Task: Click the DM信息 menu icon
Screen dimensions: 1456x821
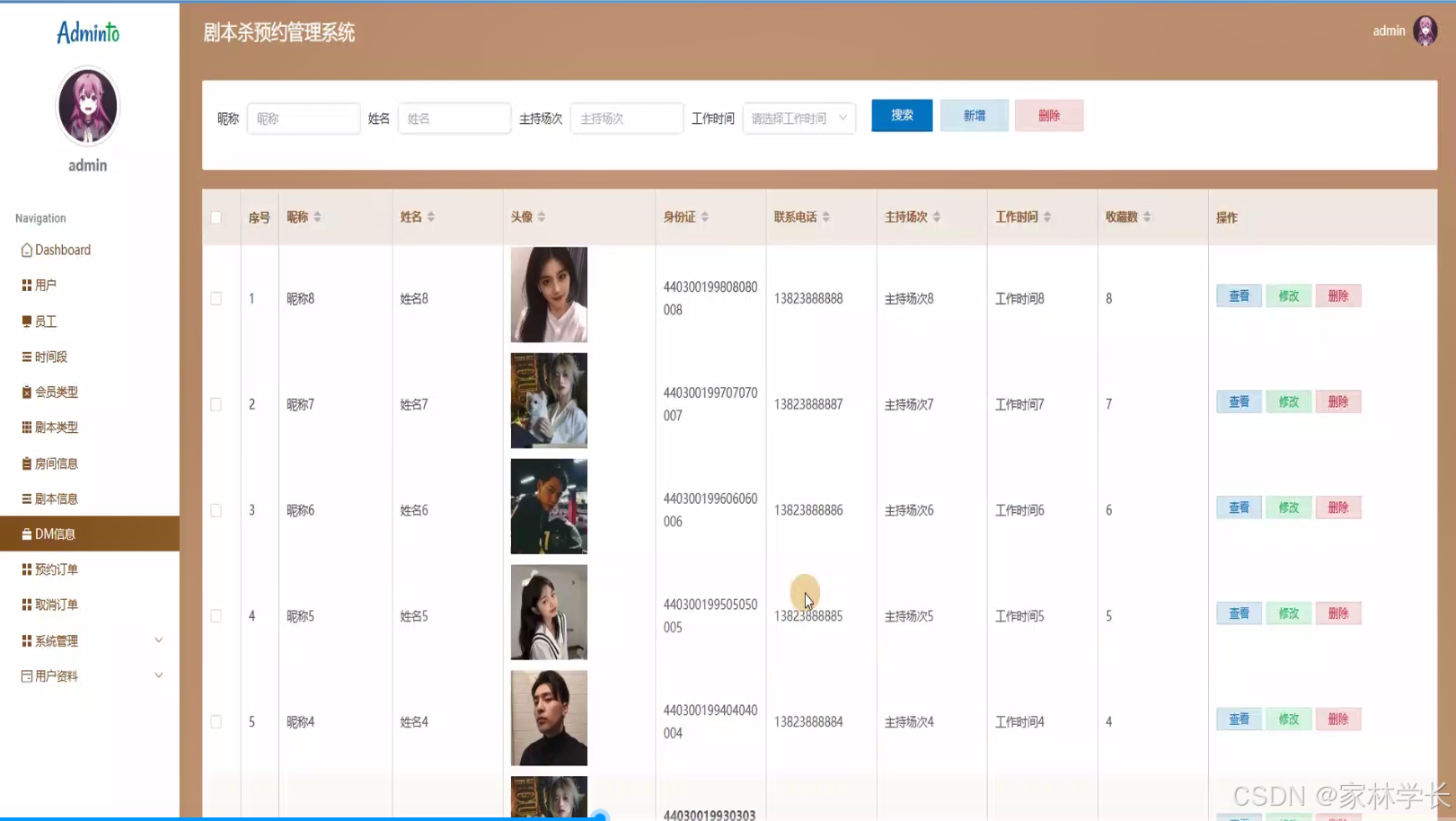Action: 26,534
